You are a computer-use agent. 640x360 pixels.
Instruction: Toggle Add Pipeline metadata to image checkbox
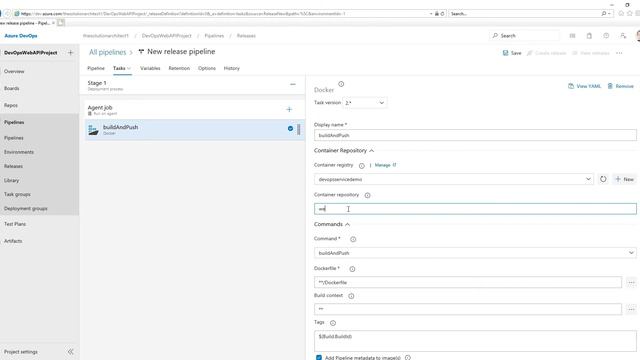coord(319,358)
